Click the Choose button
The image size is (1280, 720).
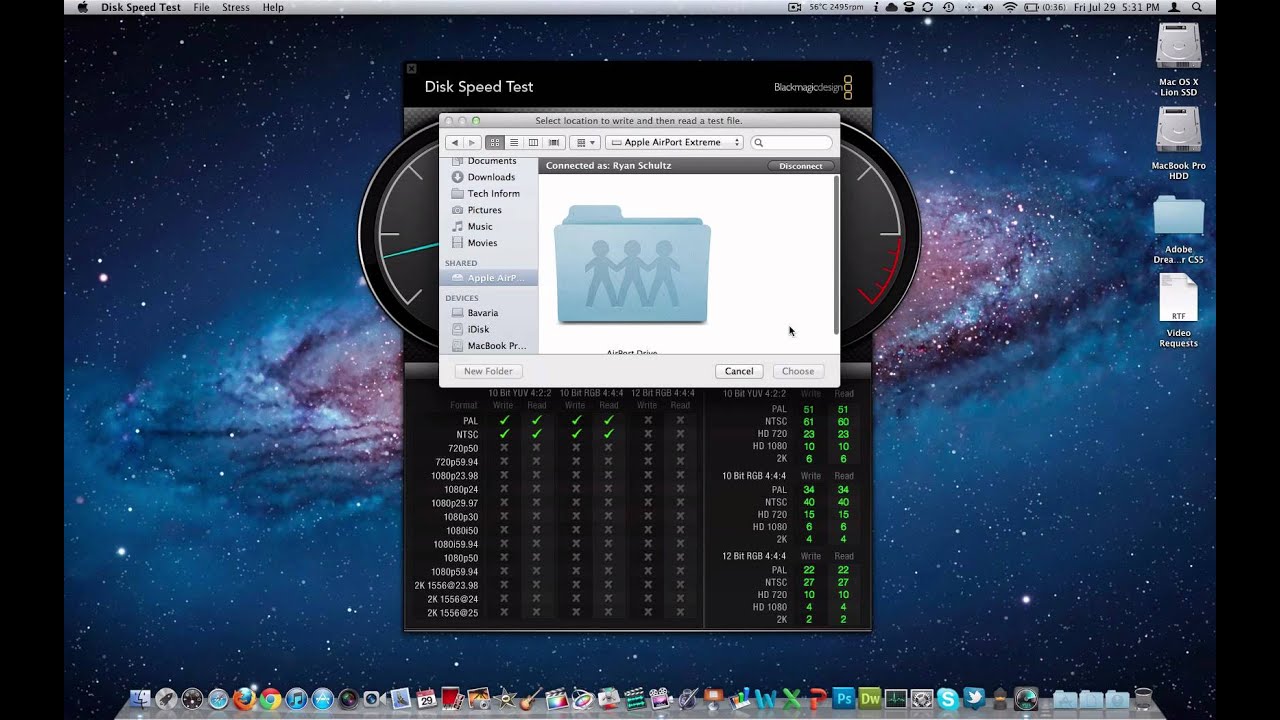coord(798,371)
